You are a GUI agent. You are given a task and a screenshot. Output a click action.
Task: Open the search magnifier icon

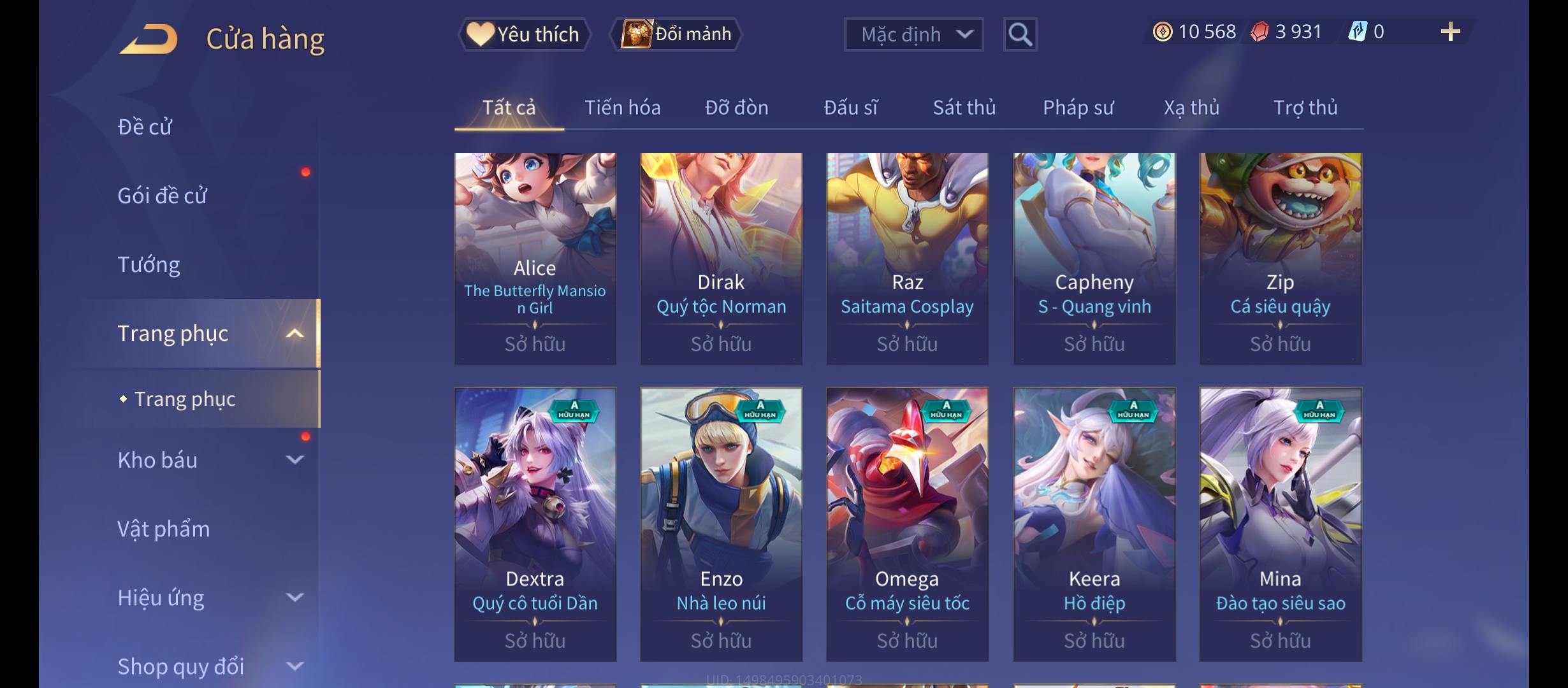[1020, 34]
